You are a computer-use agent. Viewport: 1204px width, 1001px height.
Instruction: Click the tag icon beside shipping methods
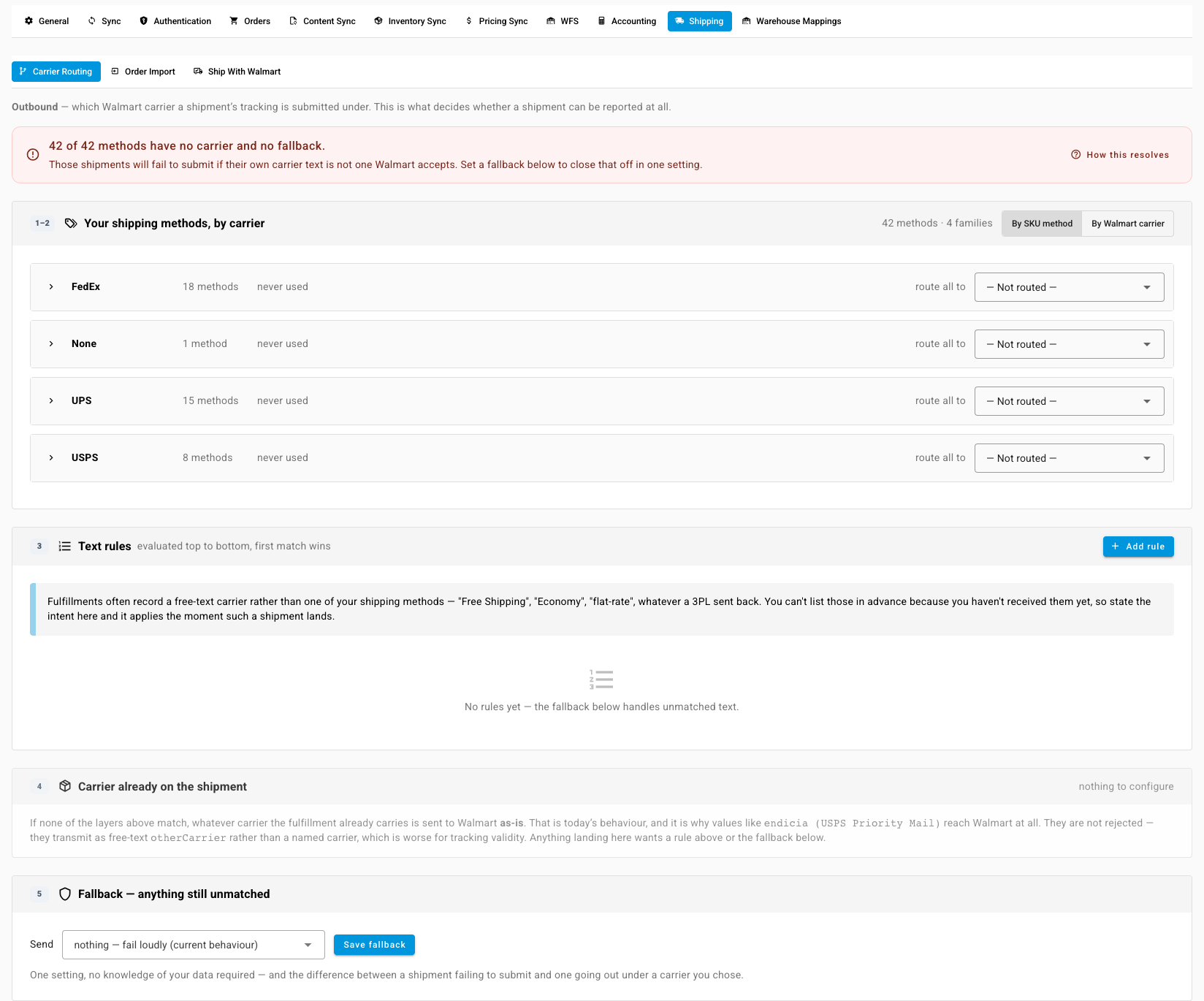coord(71,224)
